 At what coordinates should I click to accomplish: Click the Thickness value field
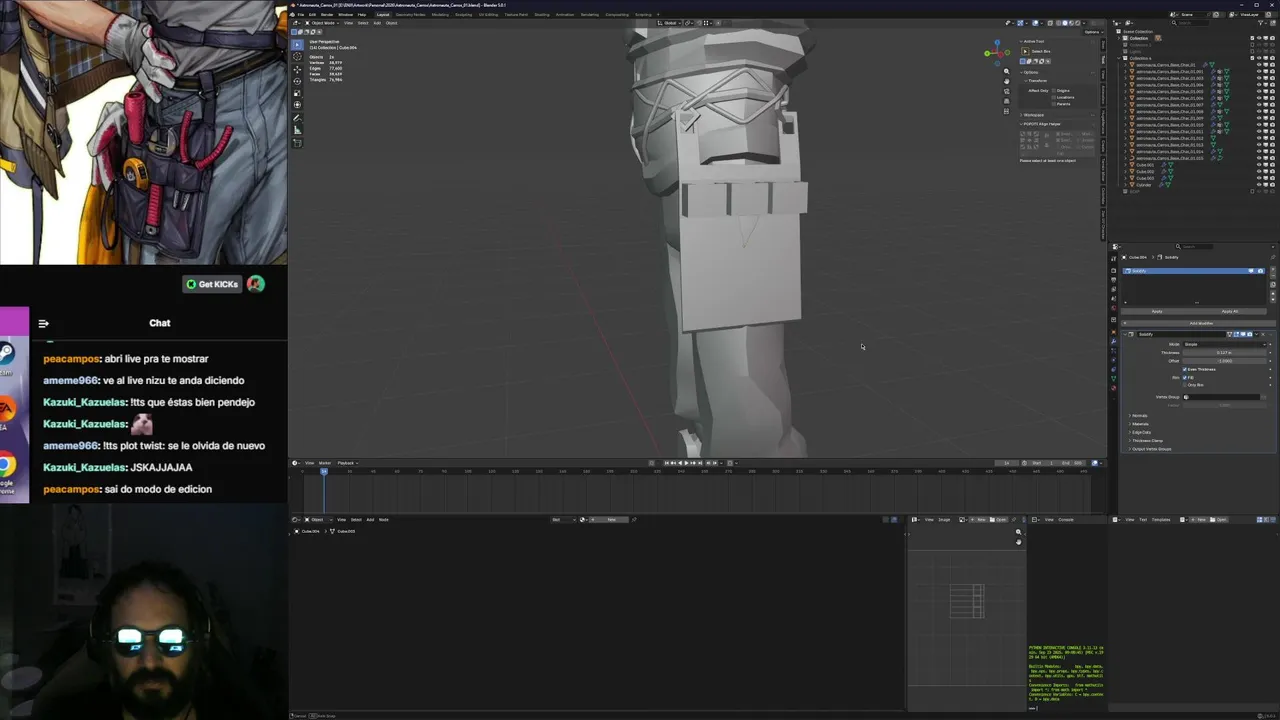pyautogui.click(x=1225, y=353)
